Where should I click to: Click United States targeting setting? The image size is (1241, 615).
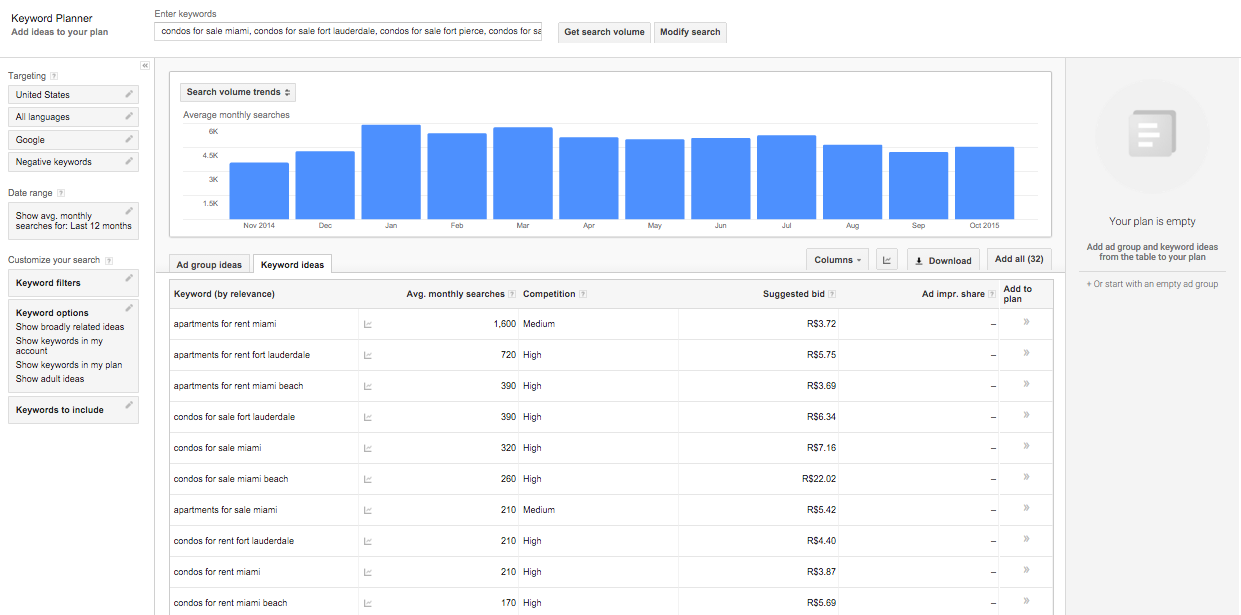(73, 94)
